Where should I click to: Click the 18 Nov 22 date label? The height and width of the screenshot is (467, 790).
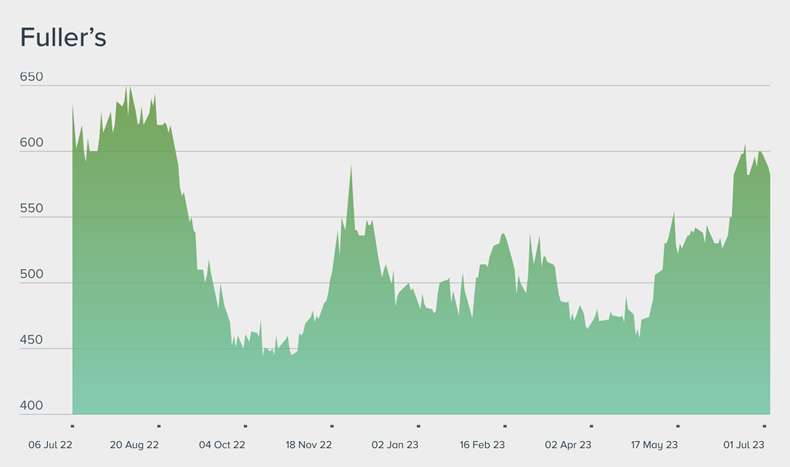308,445
